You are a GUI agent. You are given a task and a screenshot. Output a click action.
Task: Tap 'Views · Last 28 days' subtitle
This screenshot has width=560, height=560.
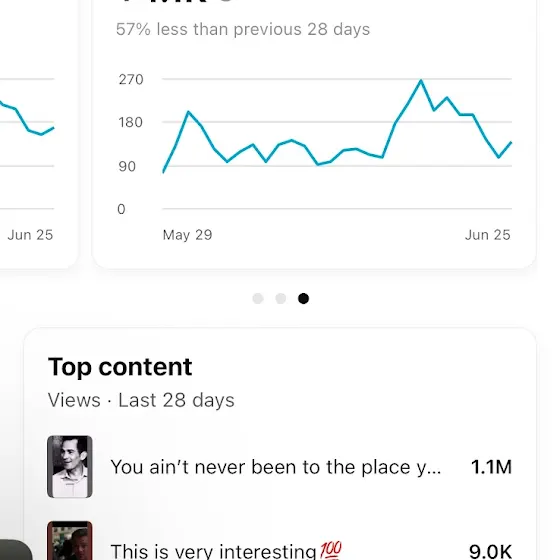pyautogui.click(x=141, y=400)
